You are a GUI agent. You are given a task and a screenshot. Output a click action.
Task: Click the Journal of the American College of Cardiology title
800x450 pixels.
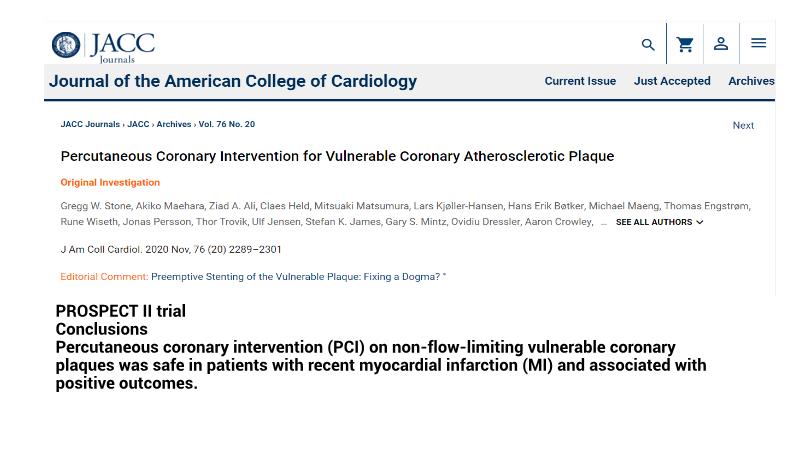[x=233, y=81]
